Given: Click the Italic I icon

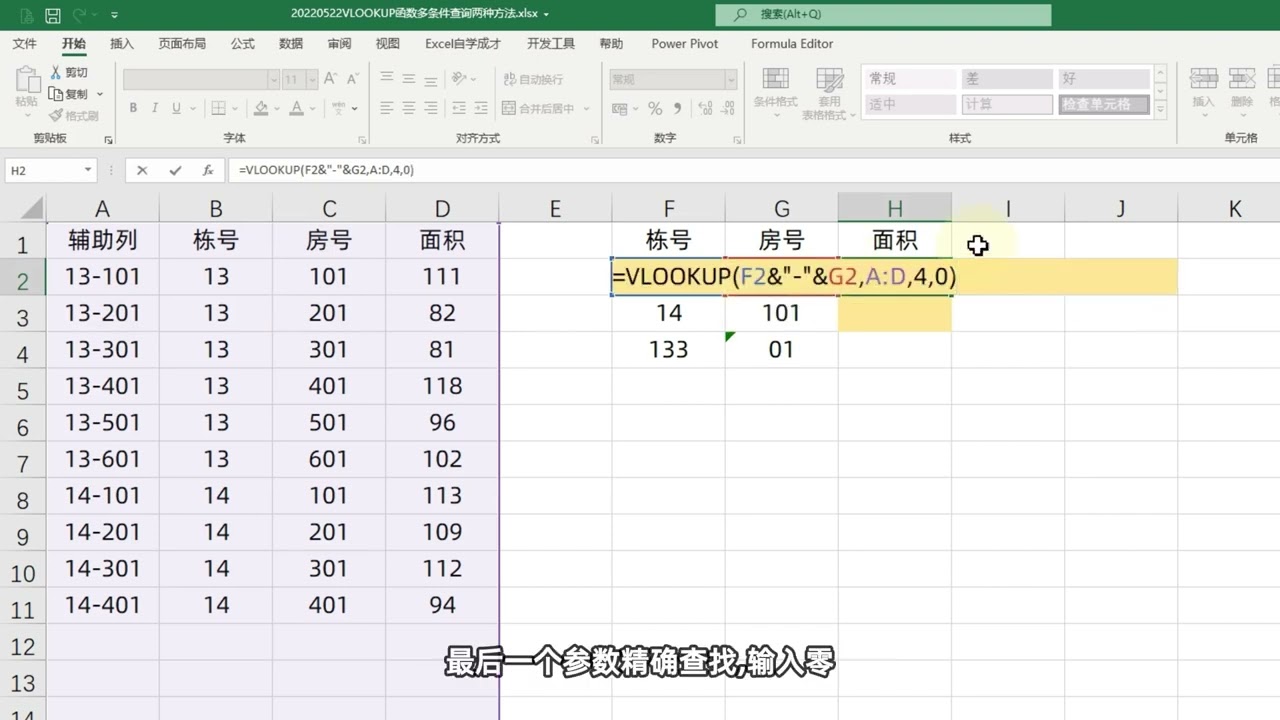Looking at the screenshot, I should point(155,108).
